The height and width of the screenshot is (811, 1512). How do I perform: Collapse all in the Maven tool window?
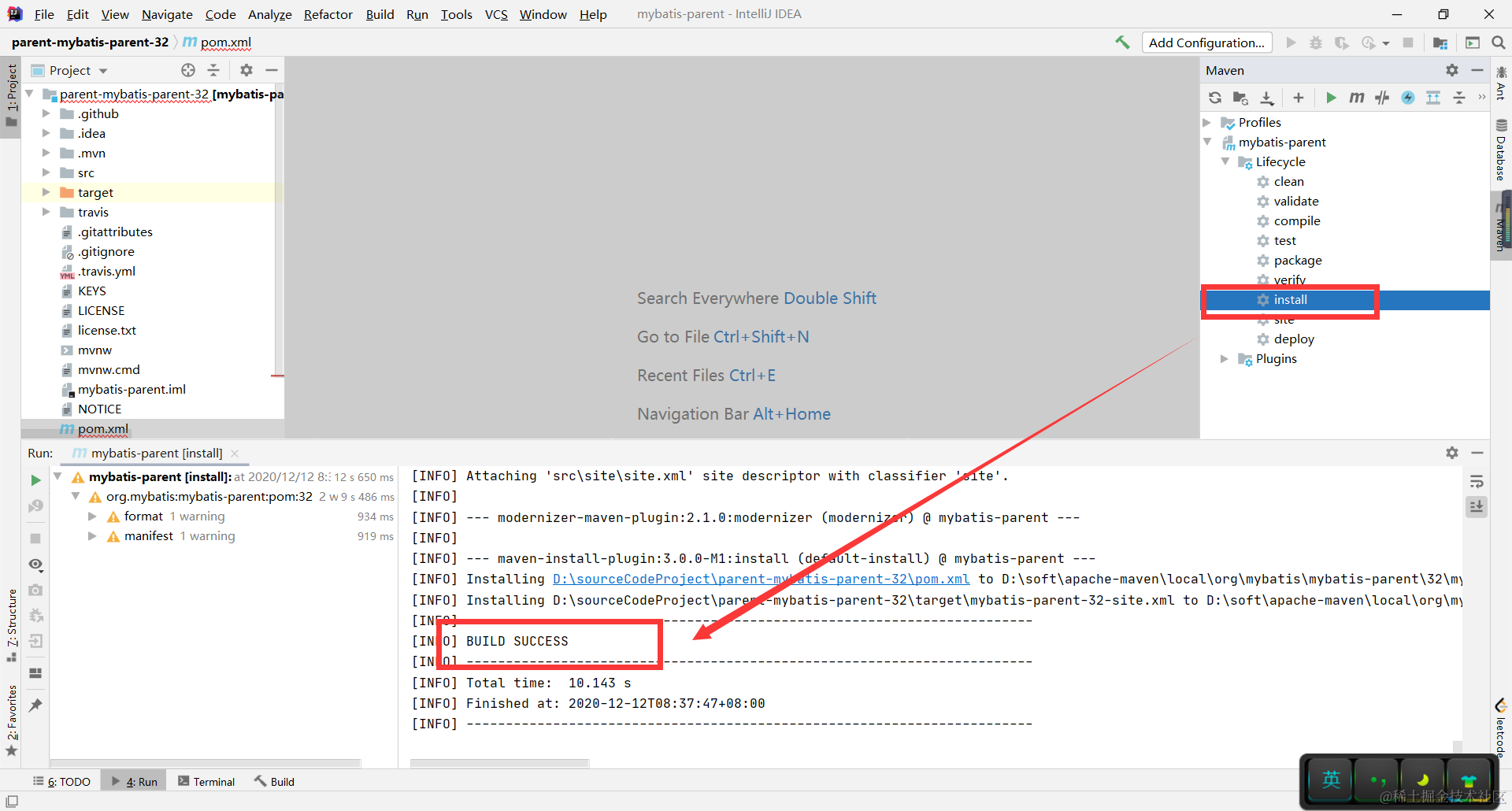coord(1459,98)
